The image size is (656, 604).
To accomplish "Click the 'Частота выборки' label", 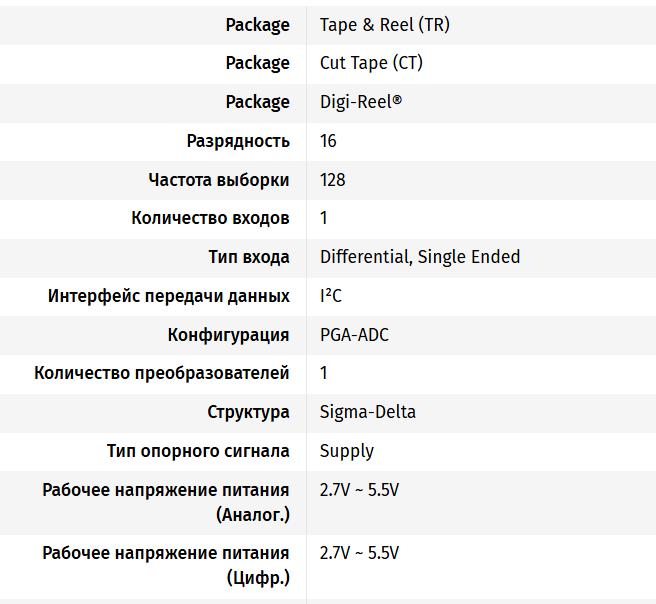I will [x=219, y=180].
